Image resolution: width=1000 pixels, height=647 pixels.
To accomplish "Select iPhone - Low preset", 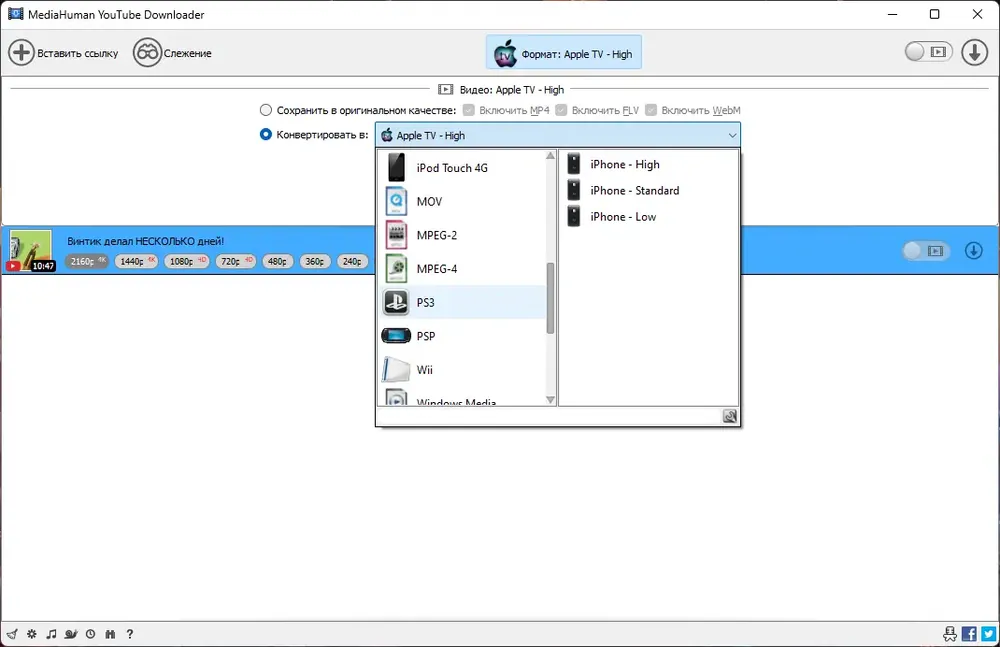I will (649, 217).
